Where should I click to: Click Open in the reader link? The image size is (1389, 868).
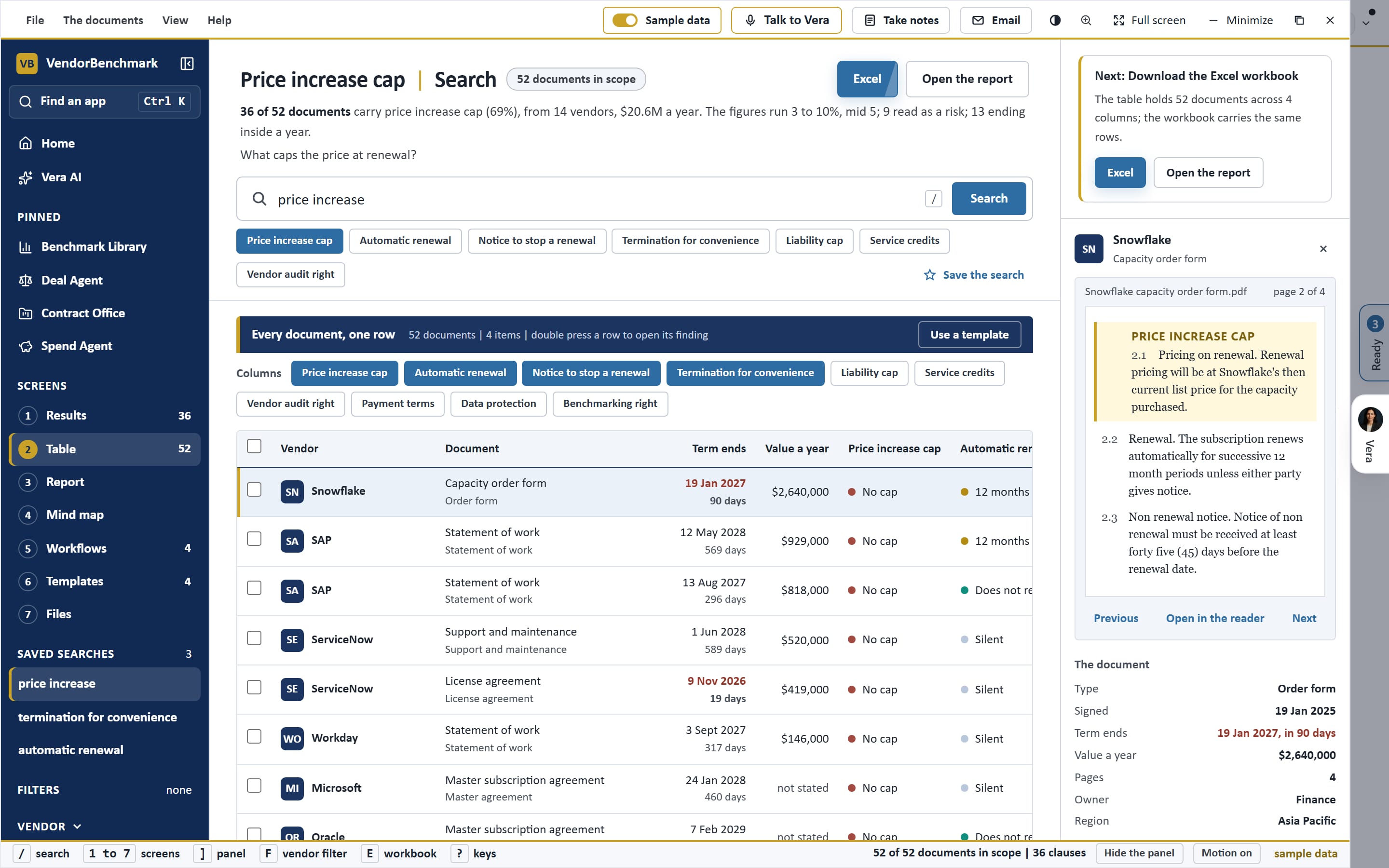click(x=1214, y=618)
